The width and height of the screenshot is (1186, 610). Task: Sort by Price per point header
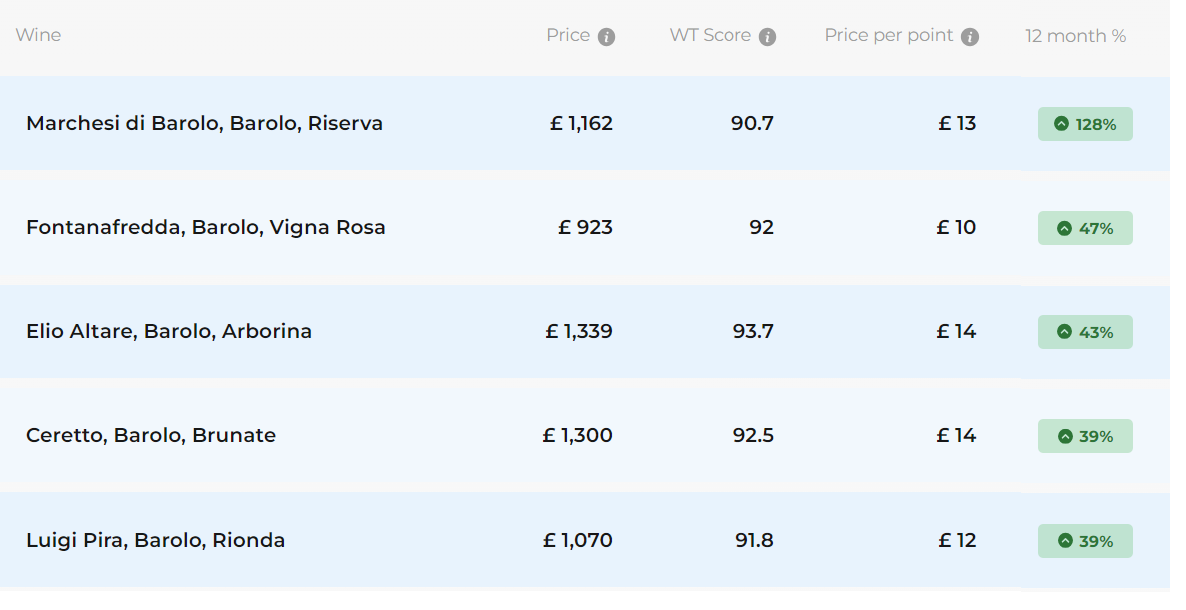click(889, 35)
